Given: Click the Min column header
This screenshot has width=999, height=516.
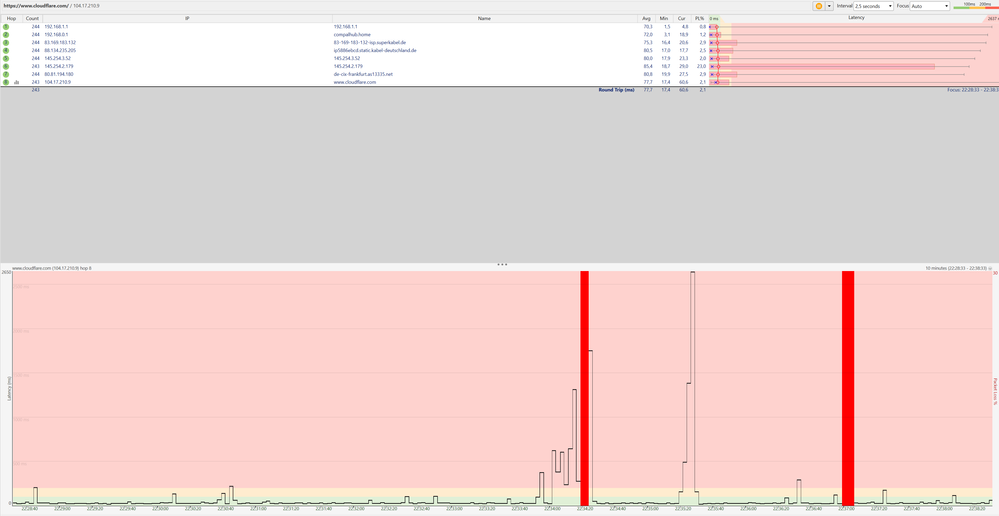Looking at the screenshot, I should (x=665, y=18).
